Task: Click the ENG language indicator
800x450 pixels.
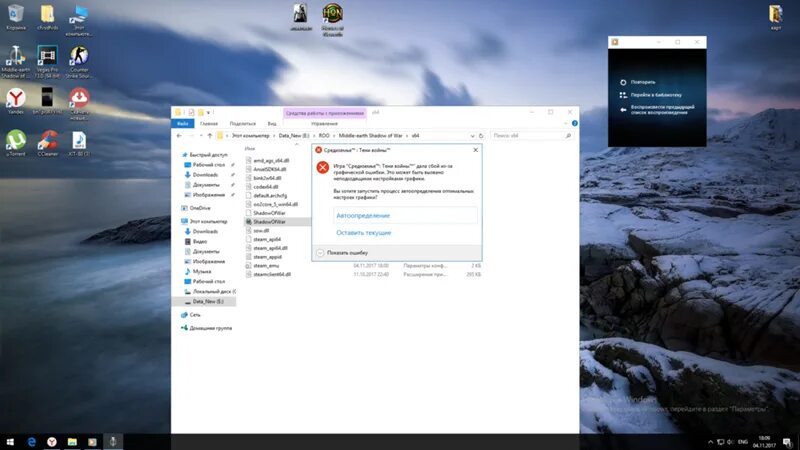Action: [743, 442]
